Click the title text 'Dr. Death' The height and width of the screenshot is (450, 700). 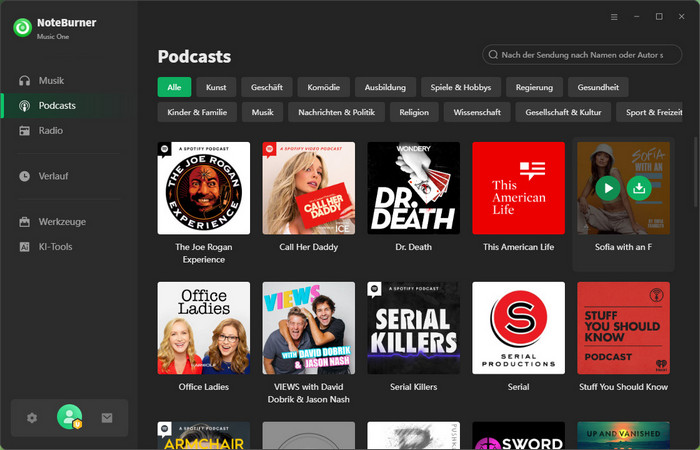413,247
